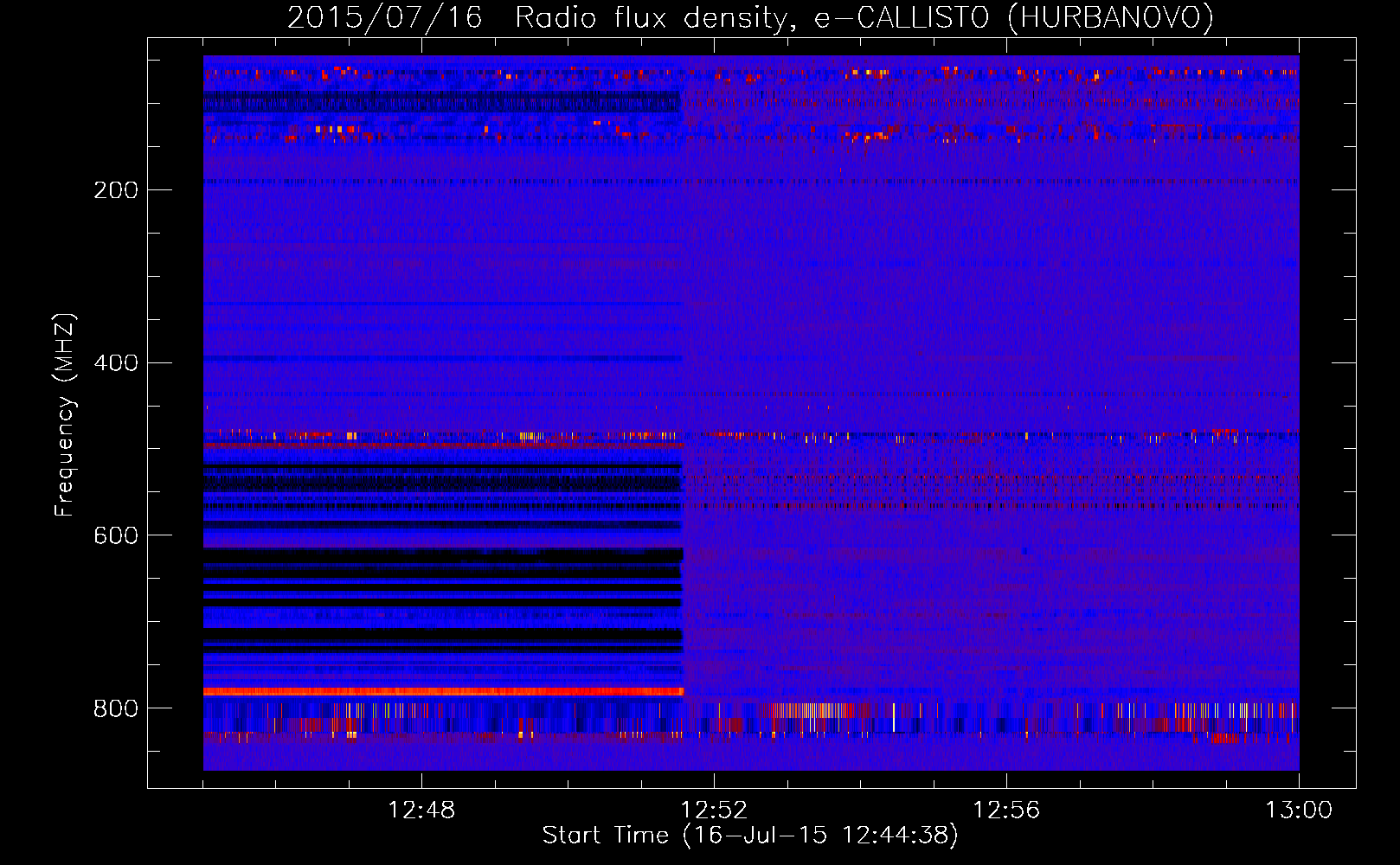Click the 12:48 time tick label

click(x=421, y=811)
